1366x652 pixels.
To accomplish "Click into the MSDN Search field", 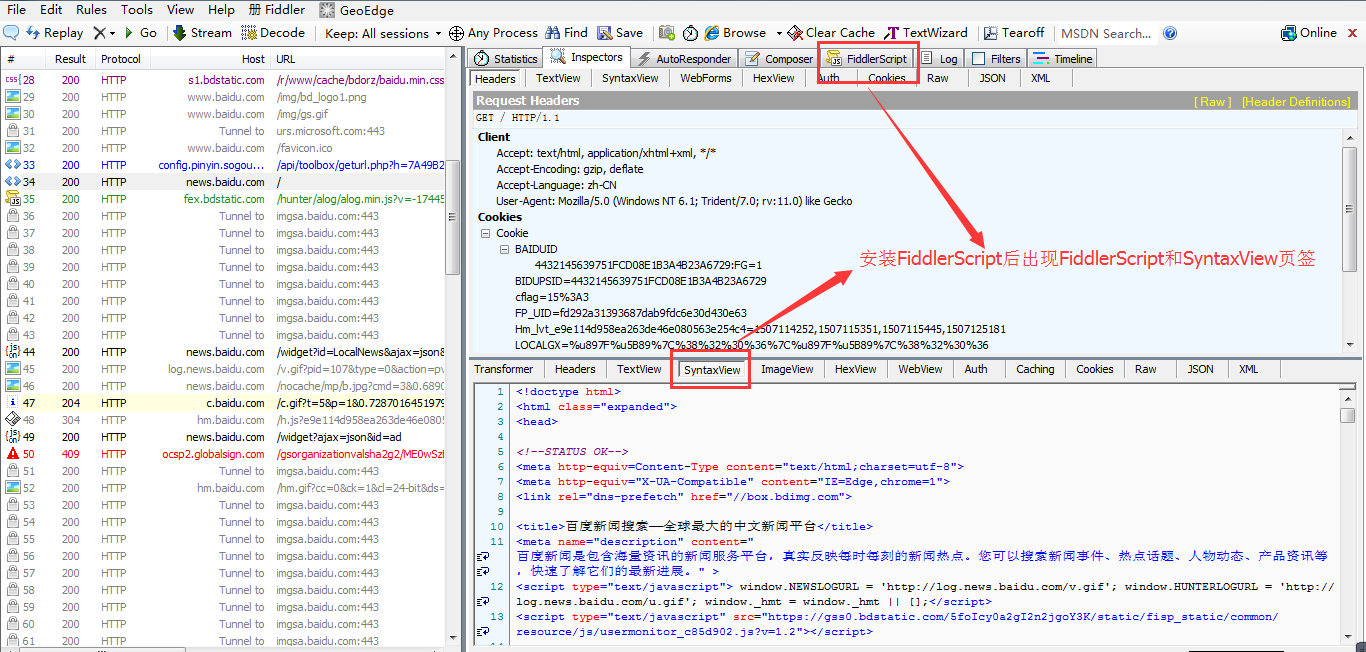I will click(x=1106, y=33).
